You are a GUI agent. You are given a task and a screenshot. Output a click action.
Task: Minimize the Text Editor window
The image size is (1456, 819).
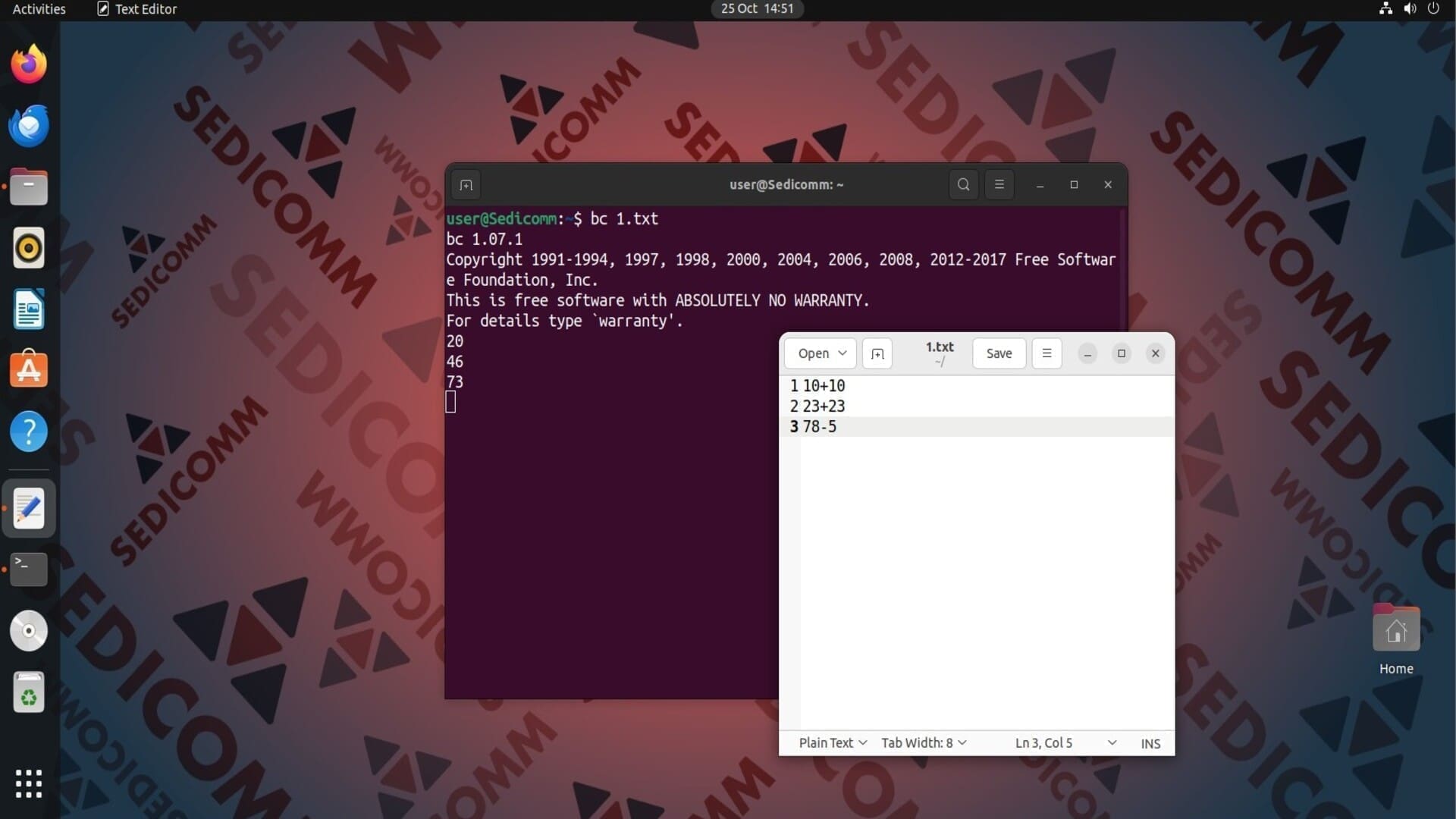(x=1087, y=353)
